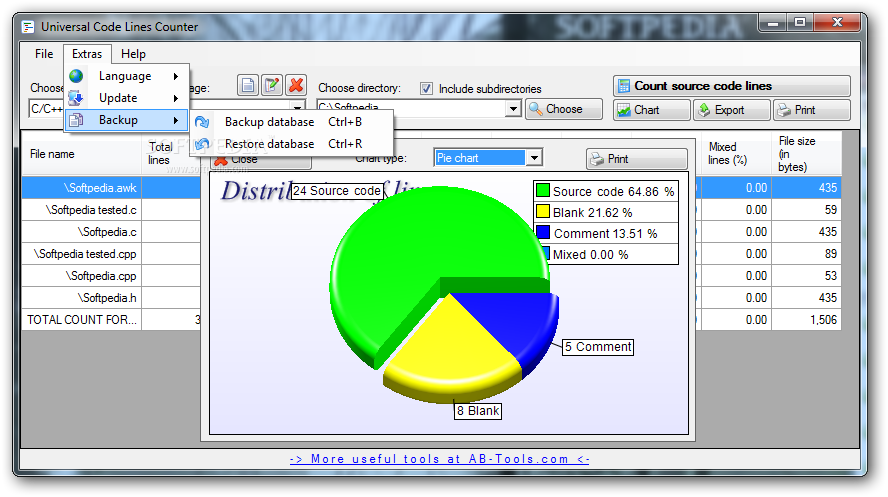The width and height of the screenshot is (888, 497).
Task: Open the Help menu
Action: [x=134, y=54]
